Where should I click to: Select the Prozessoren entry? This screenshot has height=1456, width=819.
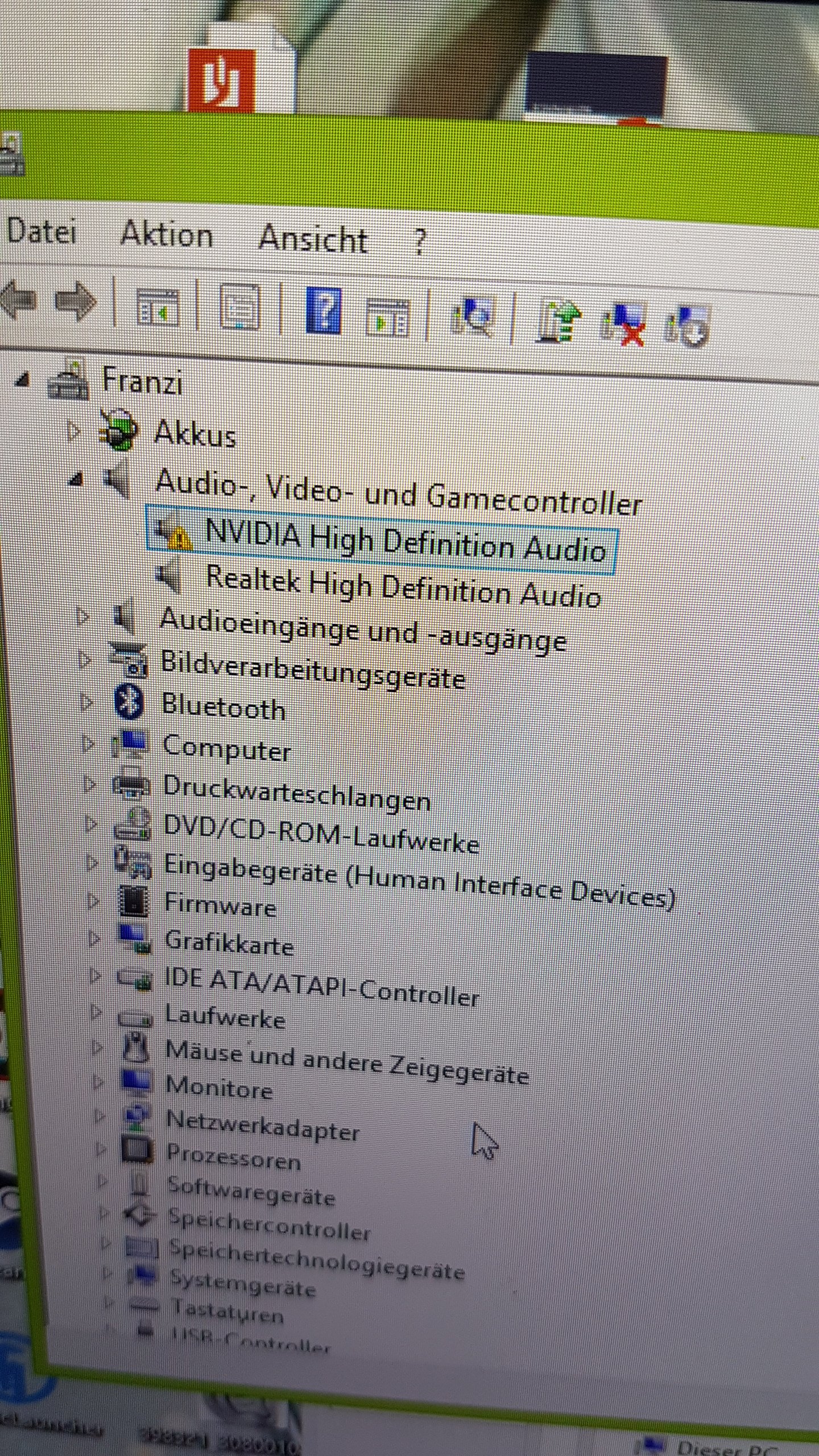[234, 1157]
